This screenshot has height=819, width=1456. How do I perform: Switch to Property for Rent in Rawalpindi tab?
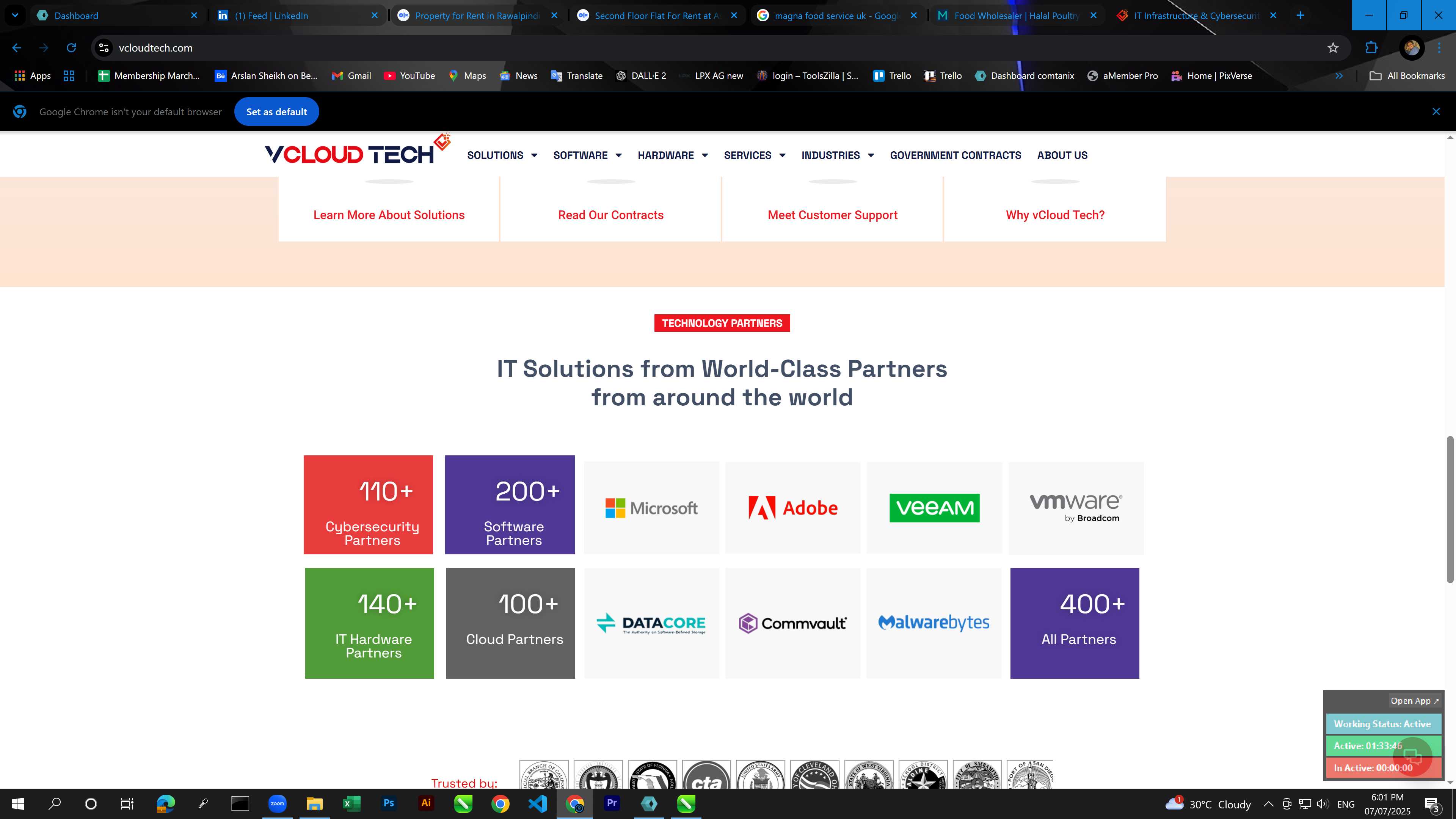pos(478,15)
